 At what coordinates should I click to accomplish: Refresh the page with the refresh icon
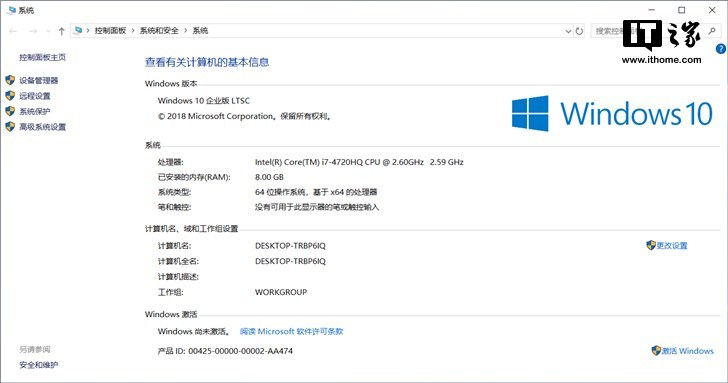[579, 31]
